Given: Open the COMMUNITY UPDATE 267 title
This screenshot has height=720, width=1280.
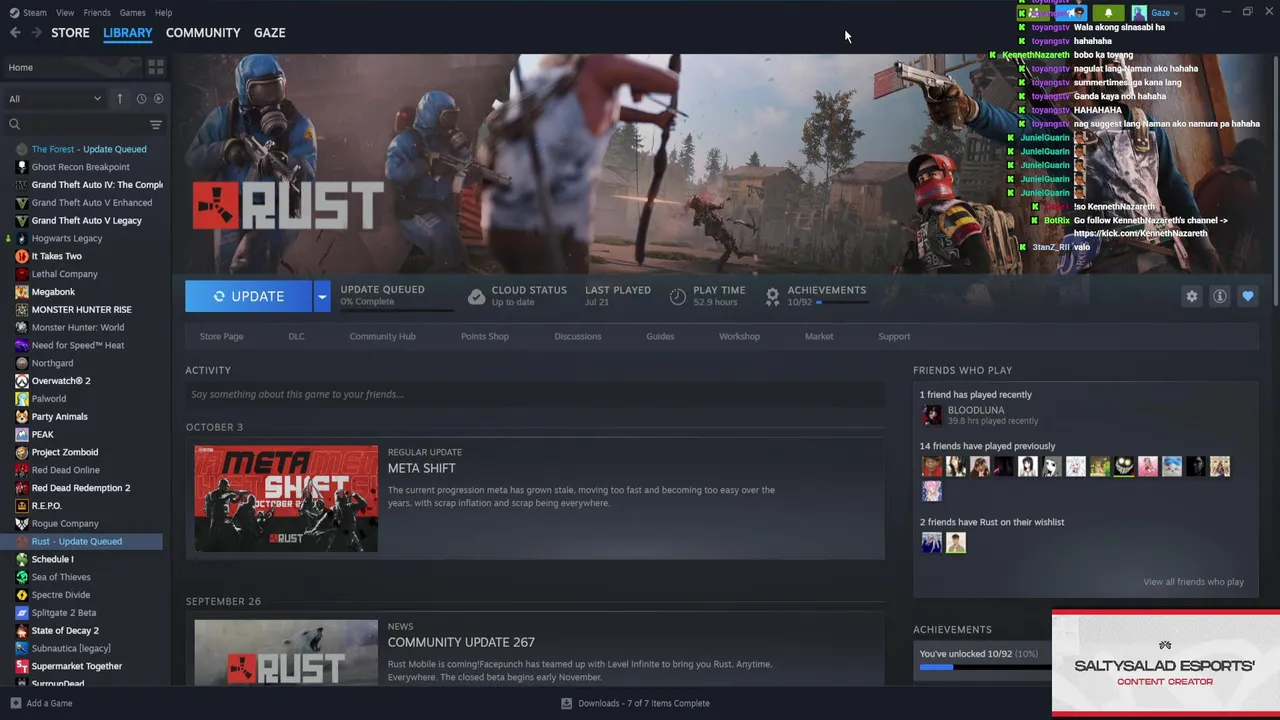Looking at the screenshot, I should pyautogui.click(x=461, y=642).
